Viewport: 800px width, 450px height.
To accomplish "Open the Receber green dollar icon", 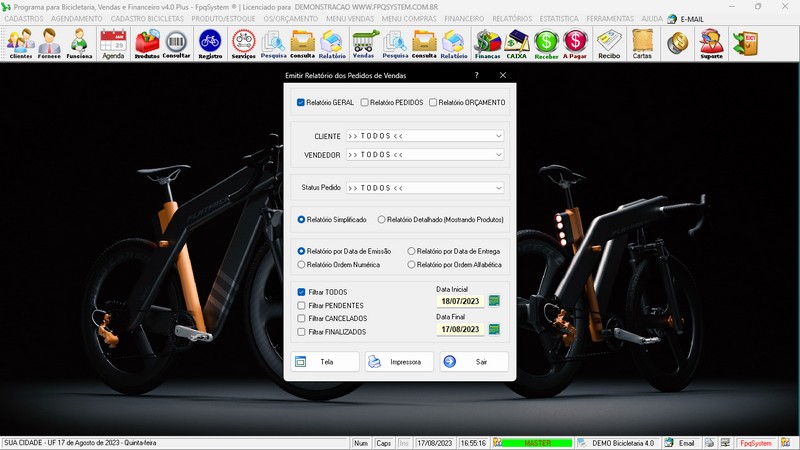I will (x=546, y=43).
